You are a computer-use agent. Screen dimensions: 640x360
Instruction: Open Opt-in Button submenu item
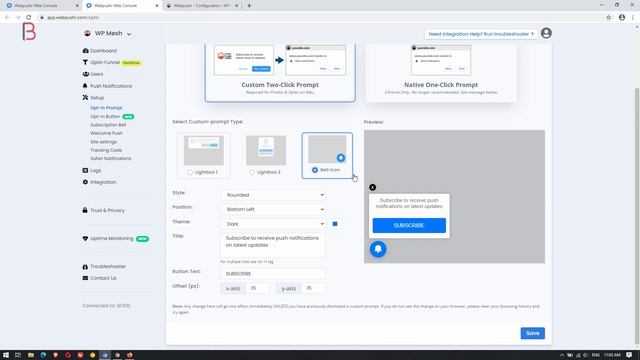point(105,116)
